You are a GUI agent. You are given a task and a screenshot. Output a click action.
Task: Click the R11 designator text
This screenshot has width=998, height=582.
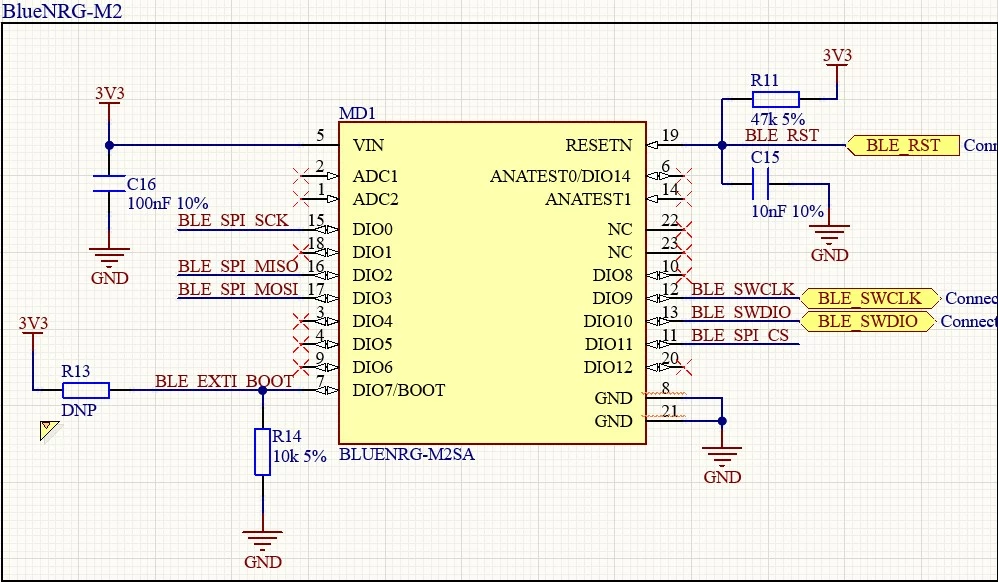click(x=764, y=80)
